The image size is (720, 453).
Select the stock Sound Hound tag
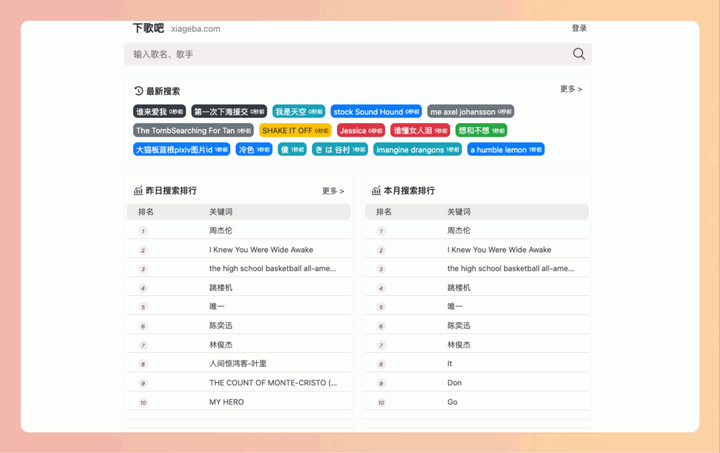[x=376, y=112]
